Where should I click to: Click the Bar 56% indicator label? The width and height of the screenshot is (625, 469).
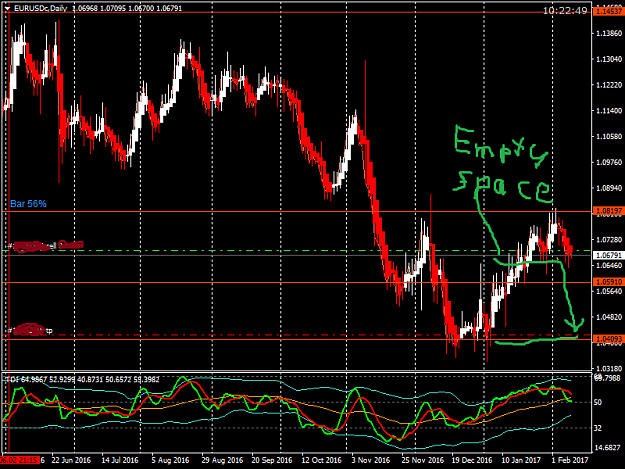coord(28,204)
